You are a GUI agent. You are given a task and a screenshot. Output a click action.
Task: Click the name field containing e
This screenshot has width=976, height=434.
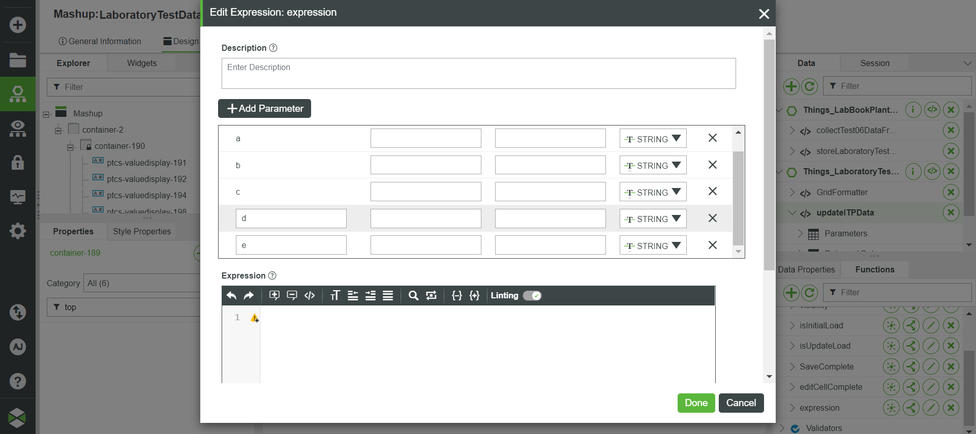tap(291, 245)
